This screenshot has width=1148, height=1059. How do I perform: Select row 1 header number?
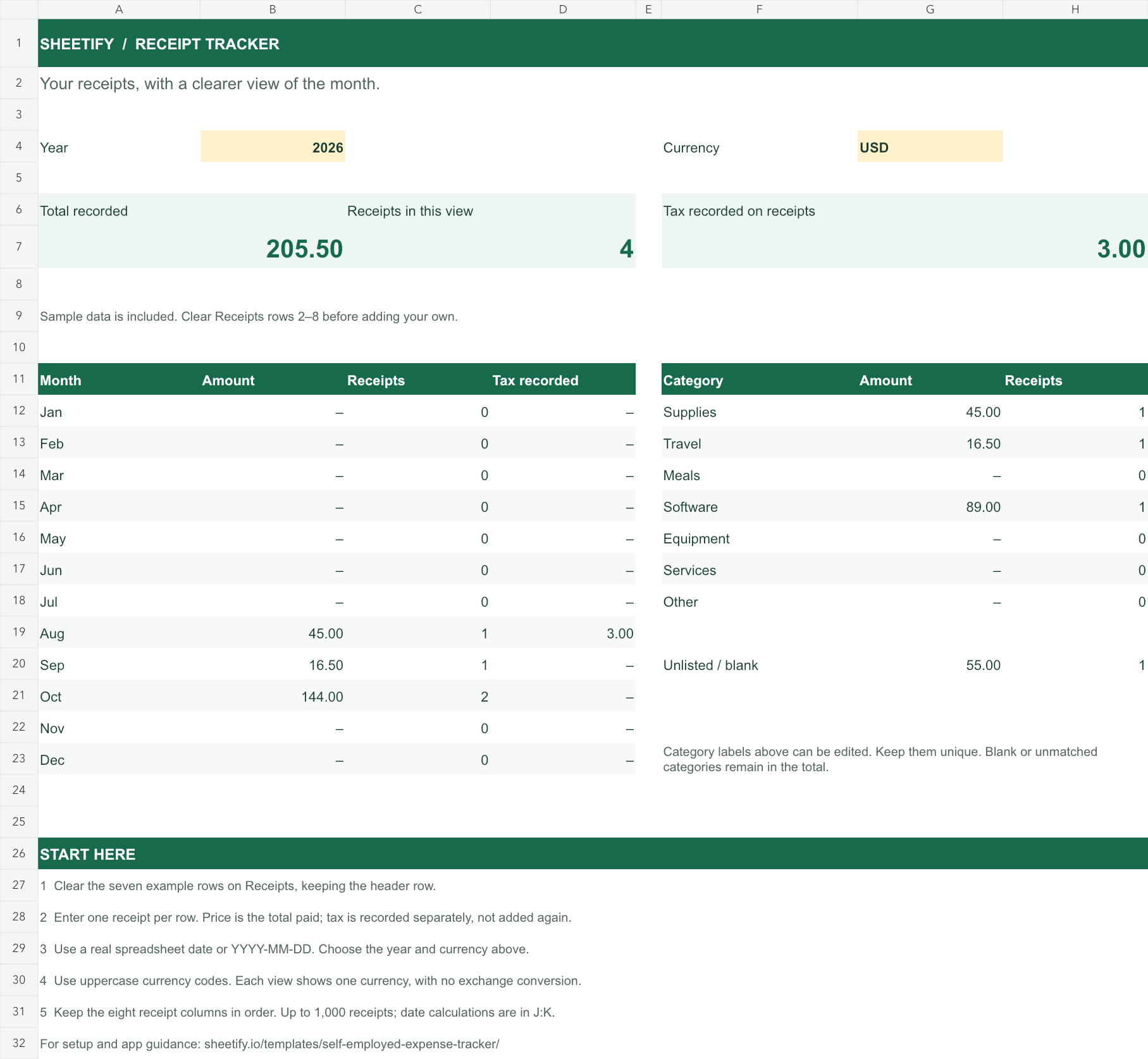(x=19, y=43)
